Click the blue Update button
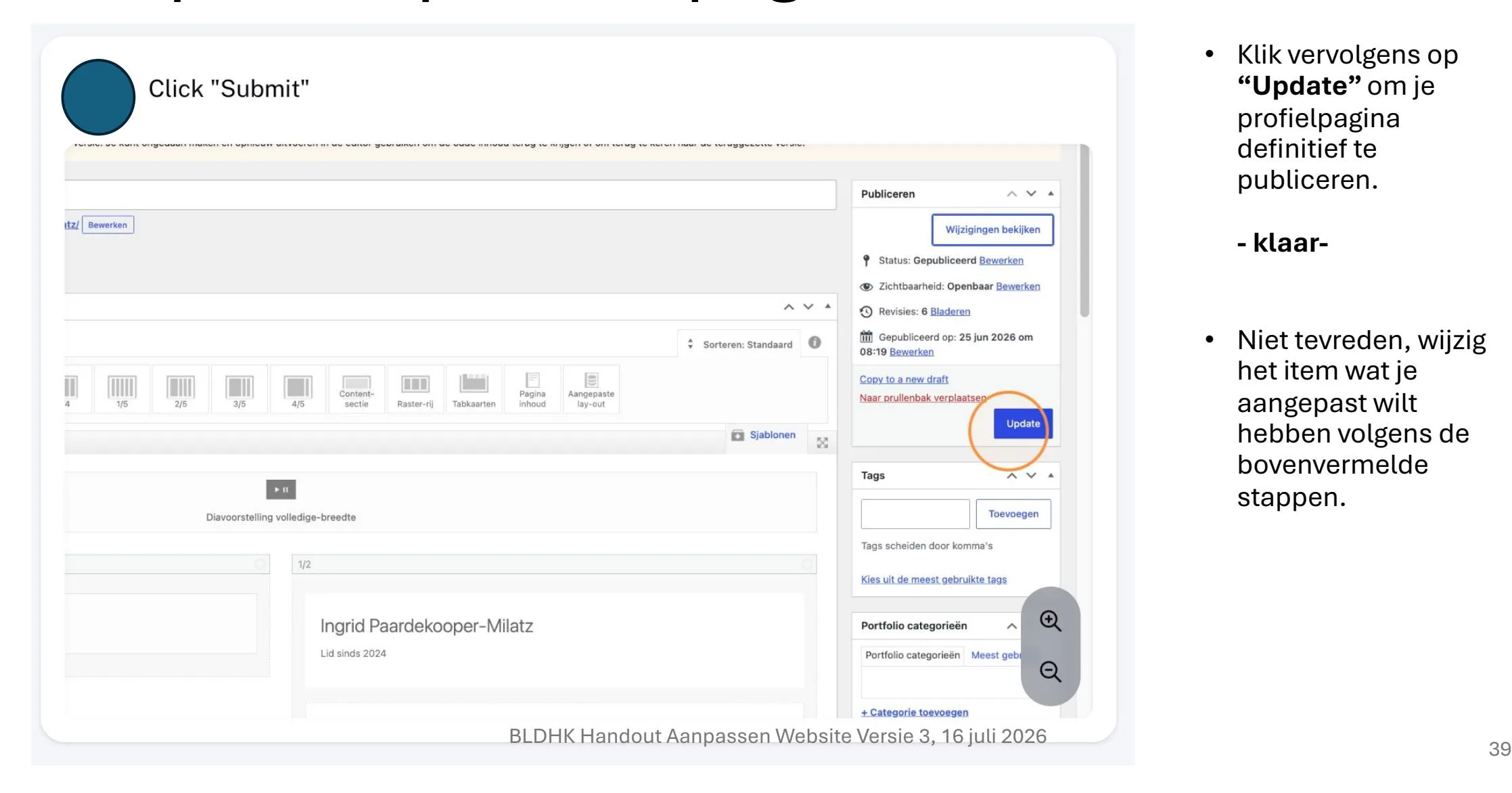Screen dimensions: 1512x793 tap(1022, 424)
